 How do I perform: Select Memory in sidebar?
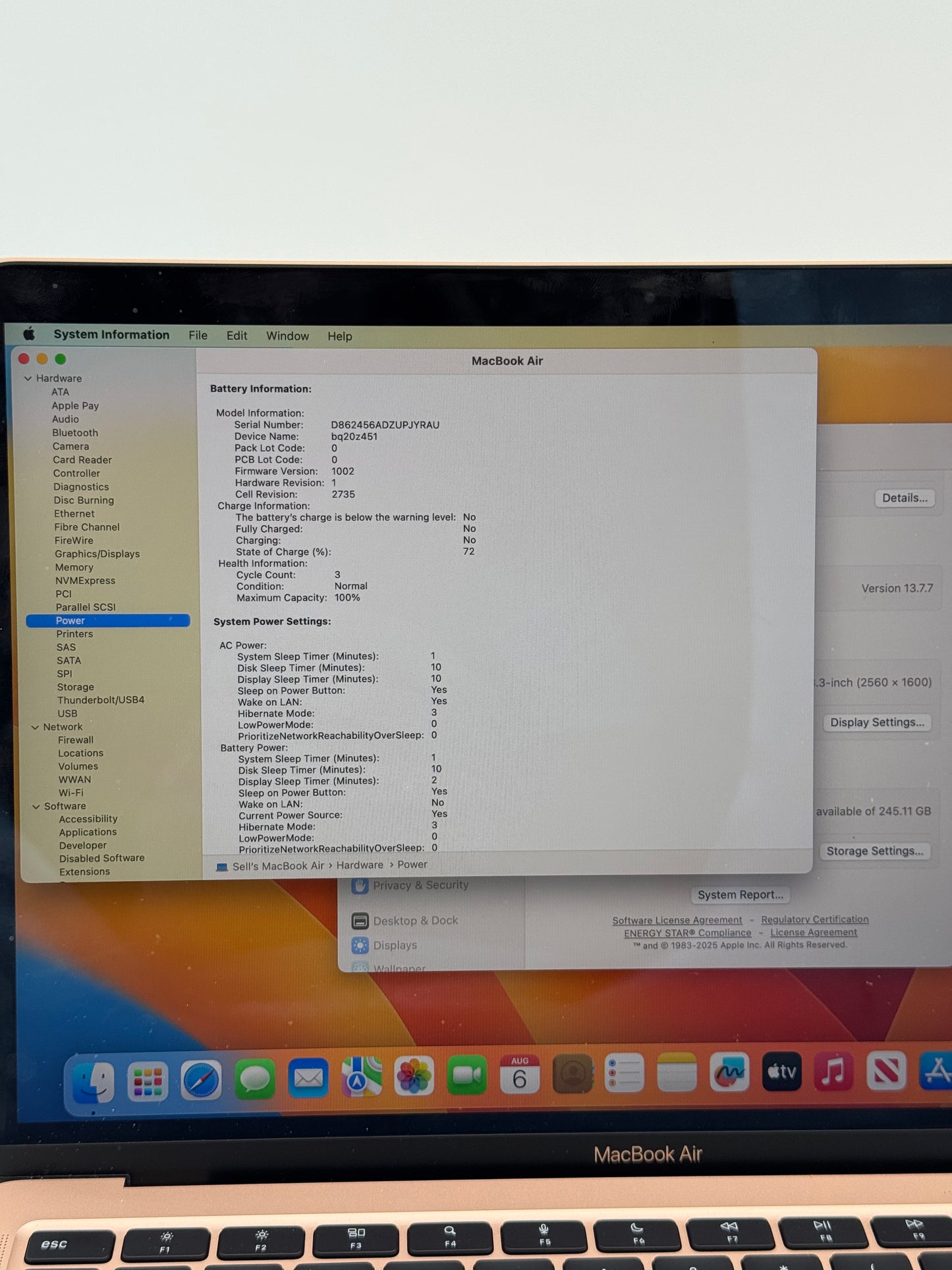[x=74, y=567]
